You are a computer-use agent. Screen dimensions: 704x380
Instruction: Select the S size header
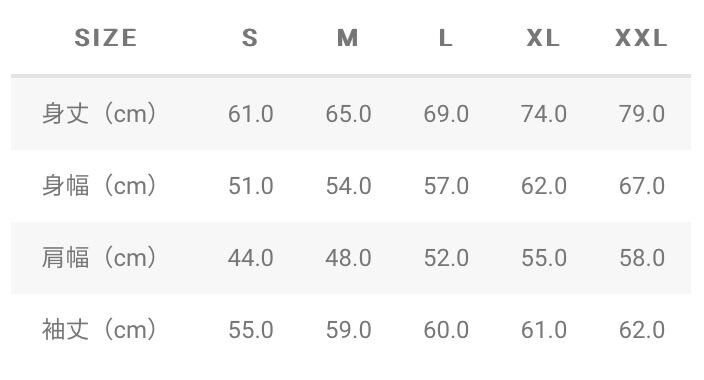(x=250, y=38)
